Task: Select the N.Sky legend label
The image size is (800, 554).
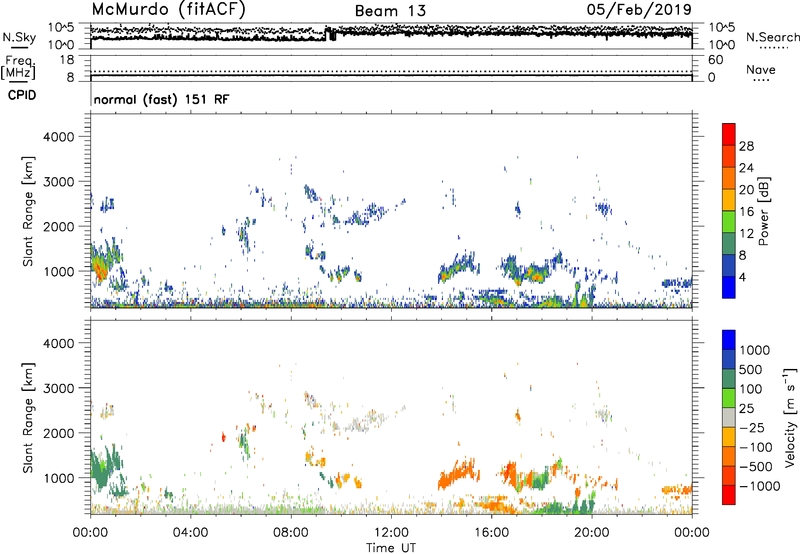Action: coord(19,37)
